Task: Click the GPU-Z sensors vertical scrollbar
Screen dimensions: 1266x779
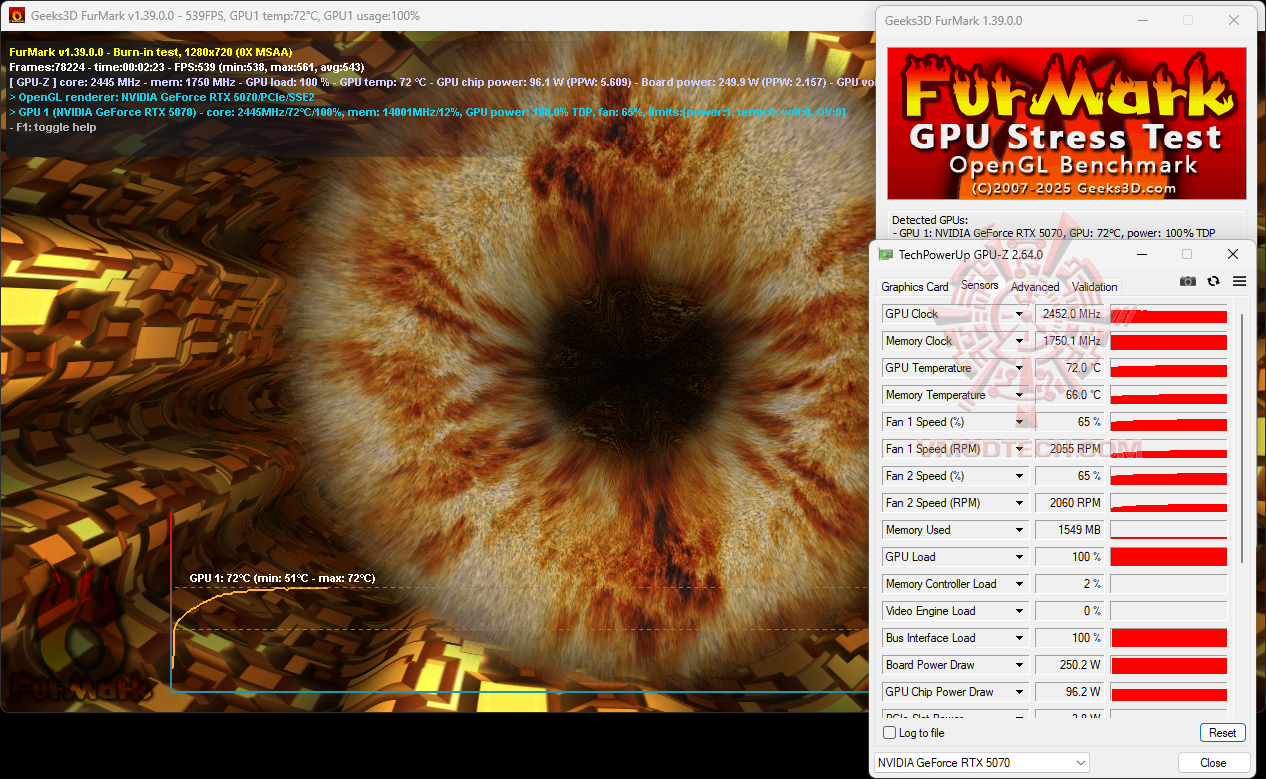Action: pyautogui.click(x=1242, y=438)
